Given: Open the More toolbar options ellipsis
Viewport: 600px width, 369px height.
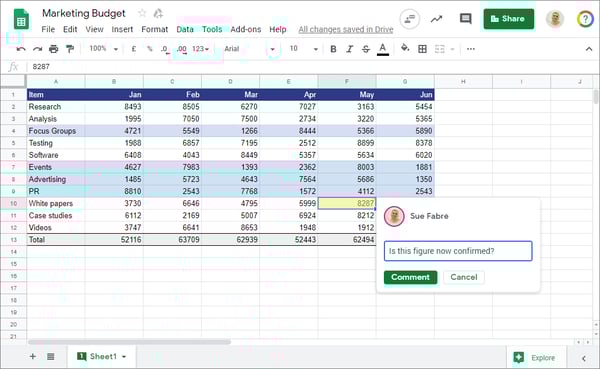Looking at the screenshot, I should click(471, 49).
